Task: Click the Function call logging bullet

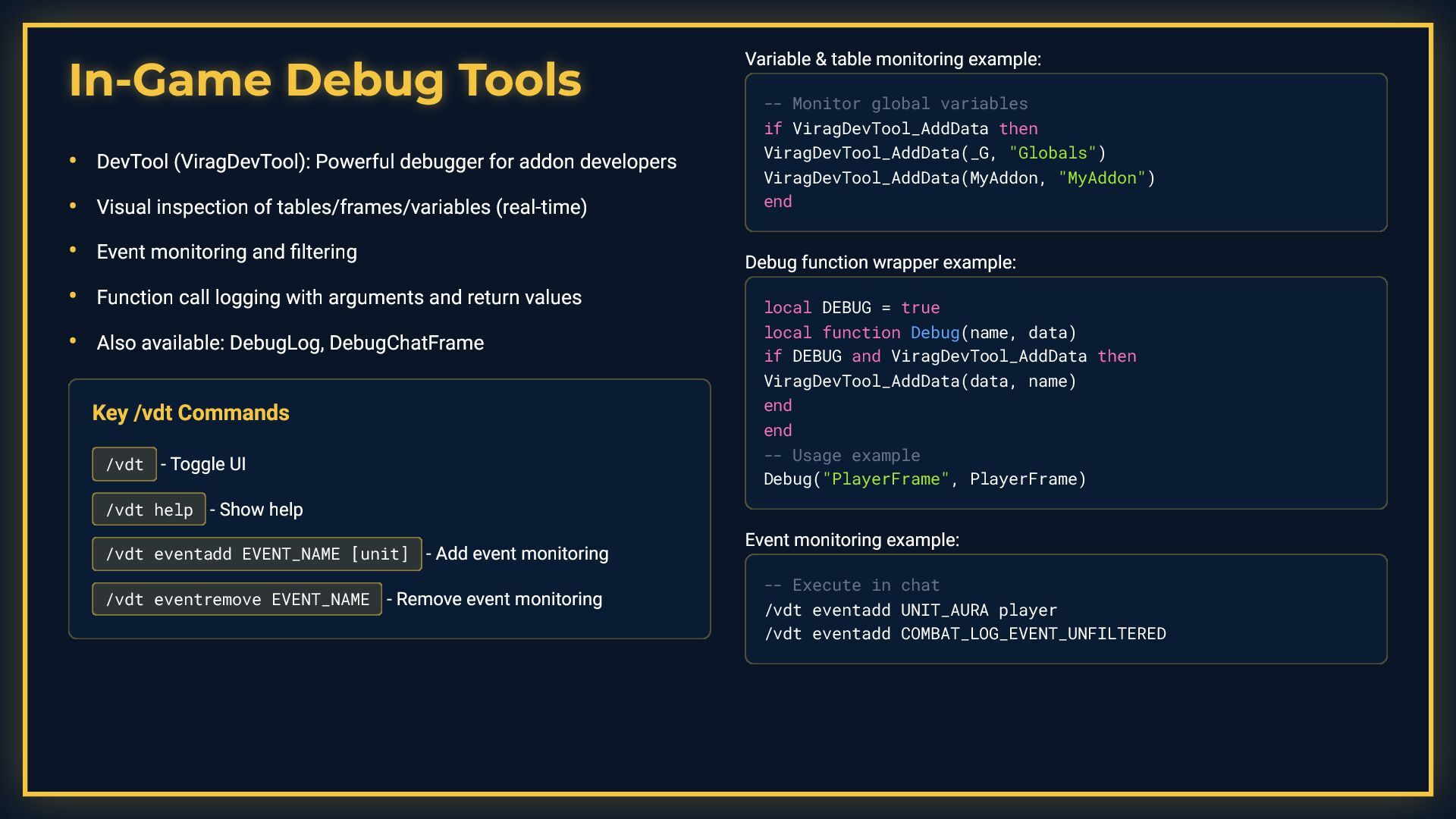Action: [x=338, y=297]
